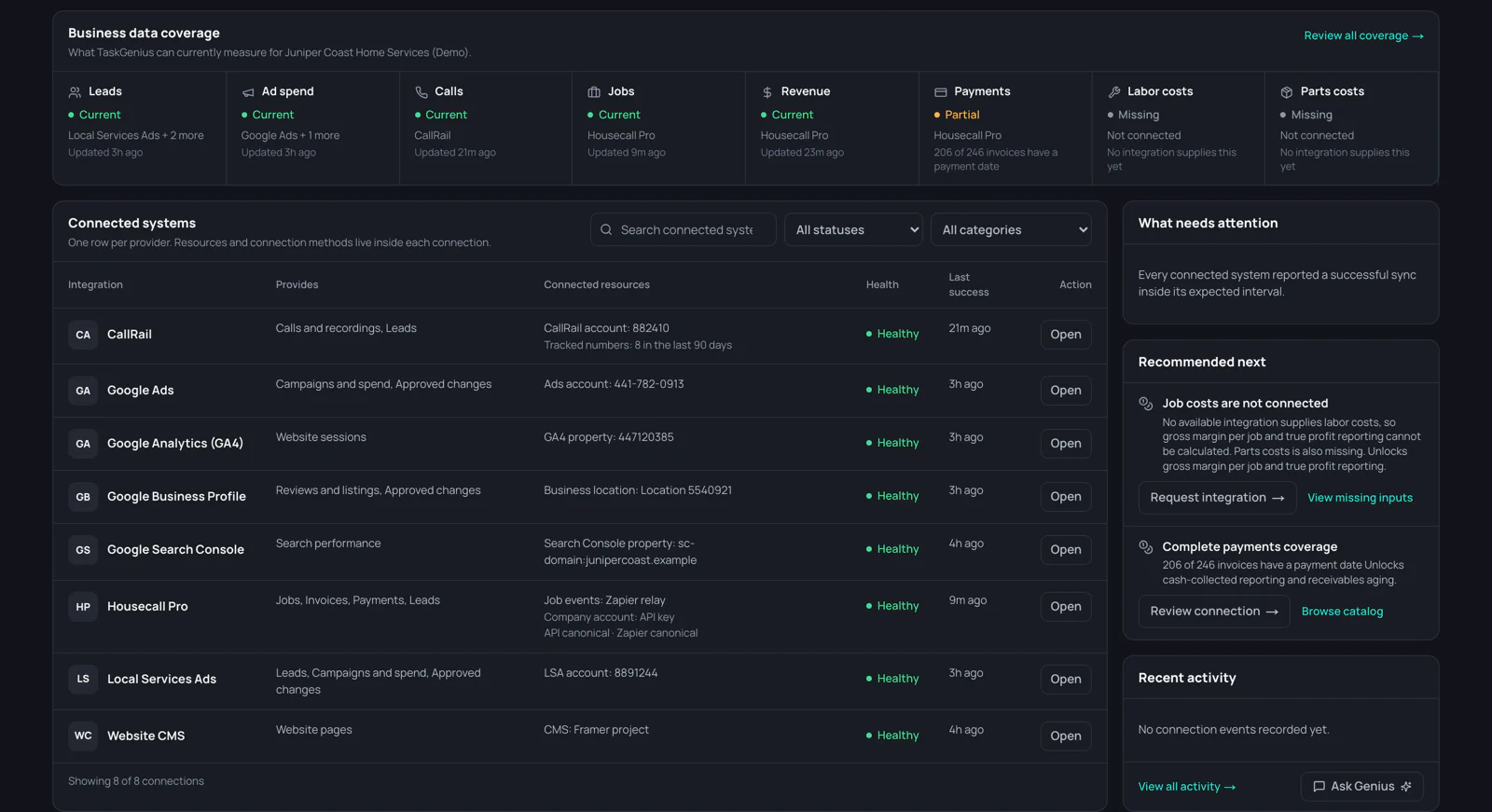Click the Ad spend megaphone icon
The image size is (1492, 812).
[x=248, y=92]
